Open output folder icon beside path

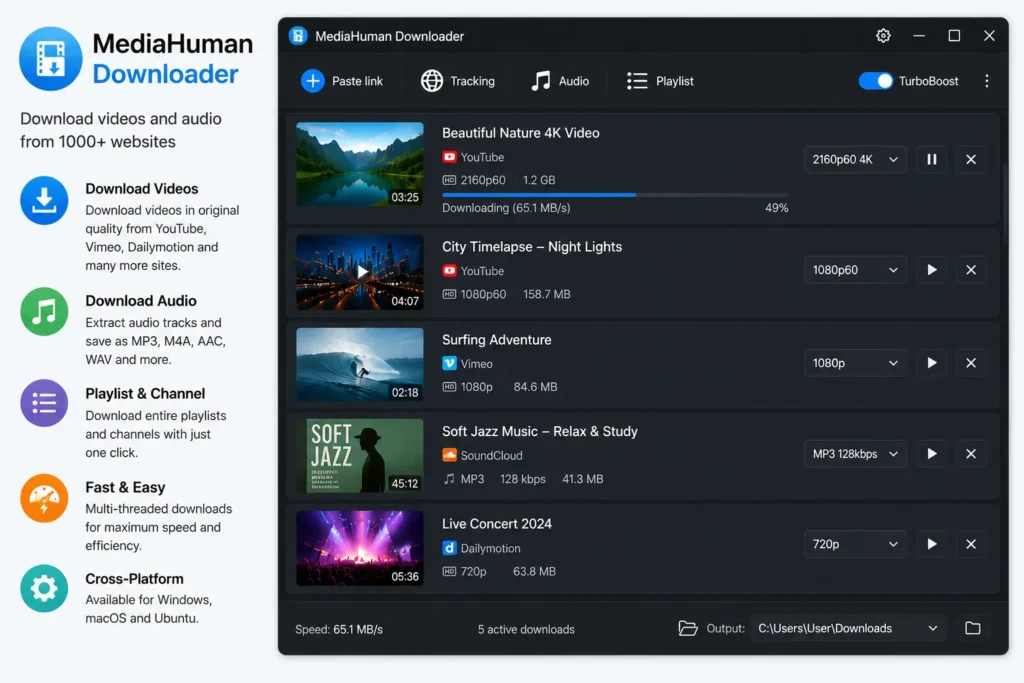click(x=972, y=628)
